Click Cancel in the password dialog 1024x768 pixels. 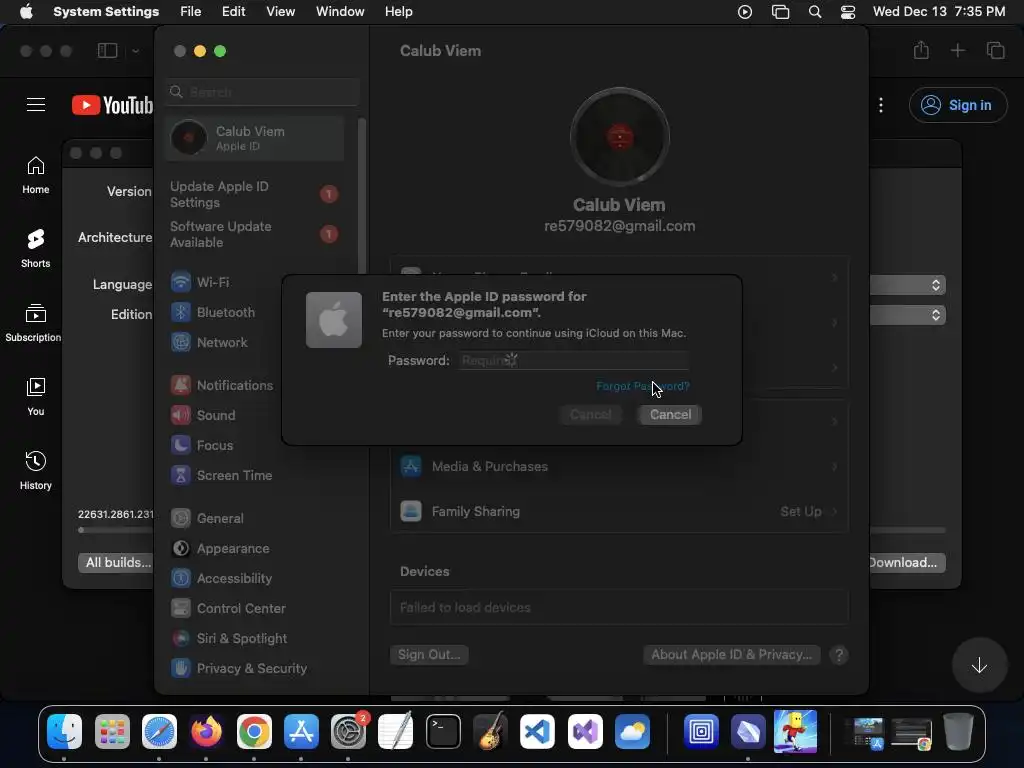(x=669, y=415)
